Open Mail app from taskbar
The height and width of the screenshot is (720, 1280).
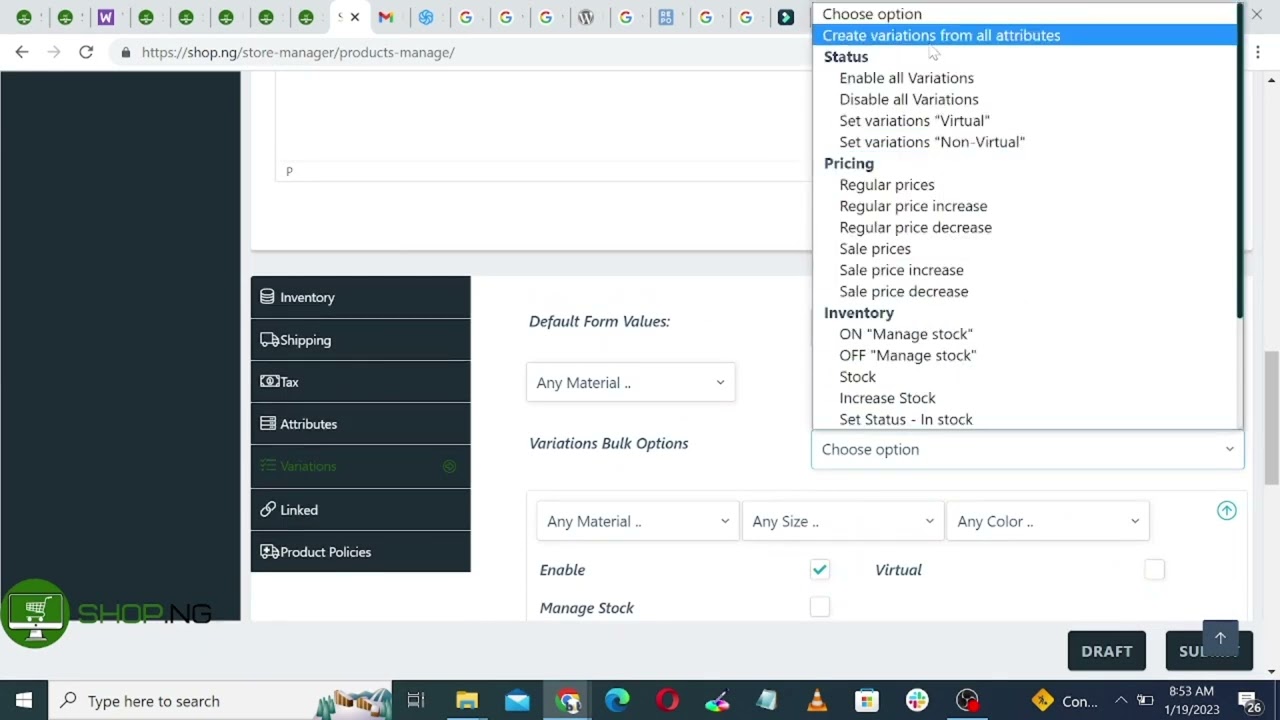pos(517,701)
